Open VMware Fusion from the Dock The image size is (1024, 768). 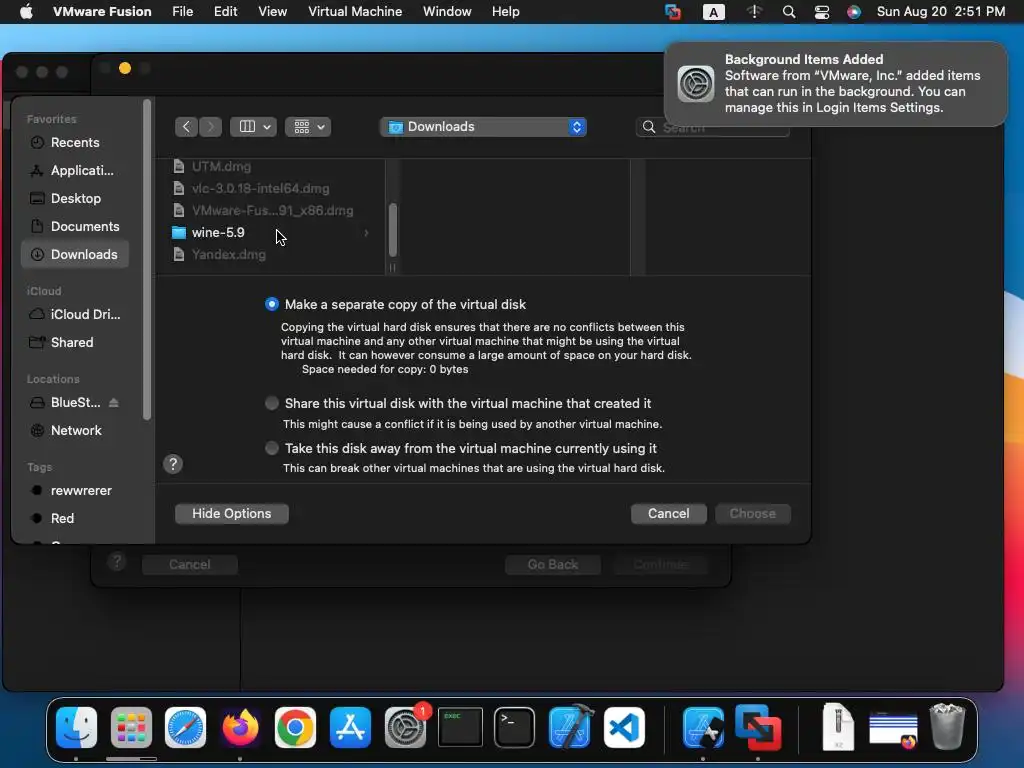pyautogui.click(x=758, y=727)
